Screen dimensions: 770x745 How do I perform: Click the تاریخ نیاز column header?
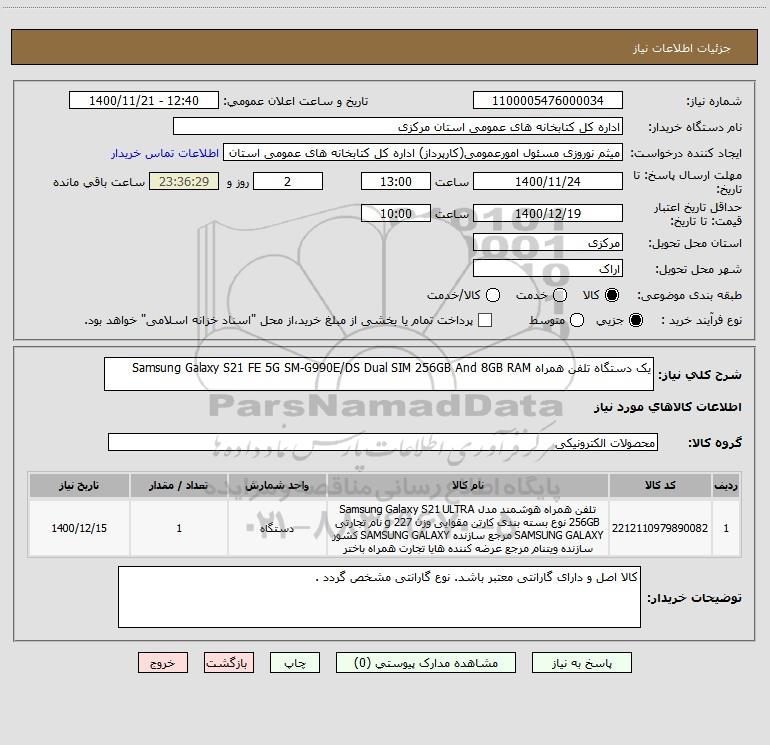point(79,485)
